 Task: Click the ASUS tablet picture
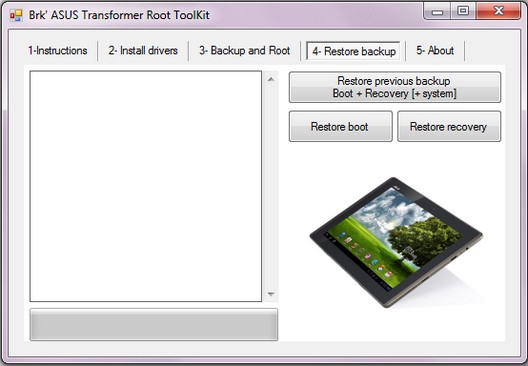396,242
